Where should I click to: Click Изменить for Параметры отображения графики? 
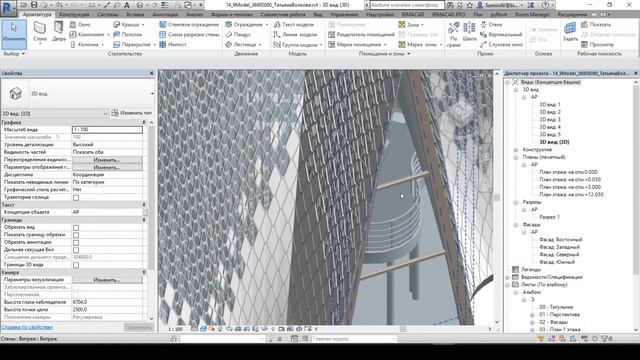(x=107, y=167)
